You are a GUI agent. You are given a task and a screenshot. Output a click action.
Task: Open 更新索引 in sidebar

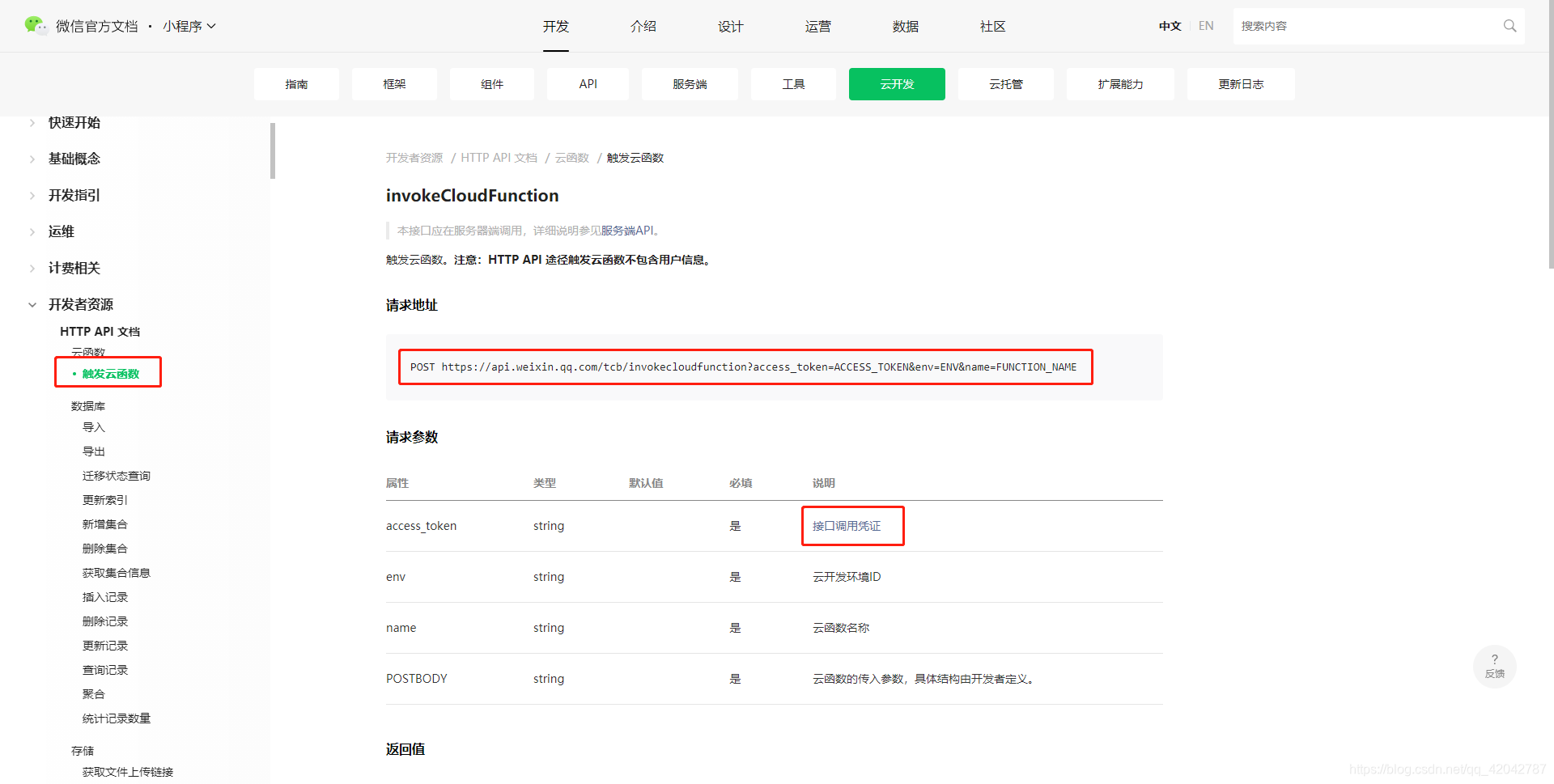tap(105, 500)
